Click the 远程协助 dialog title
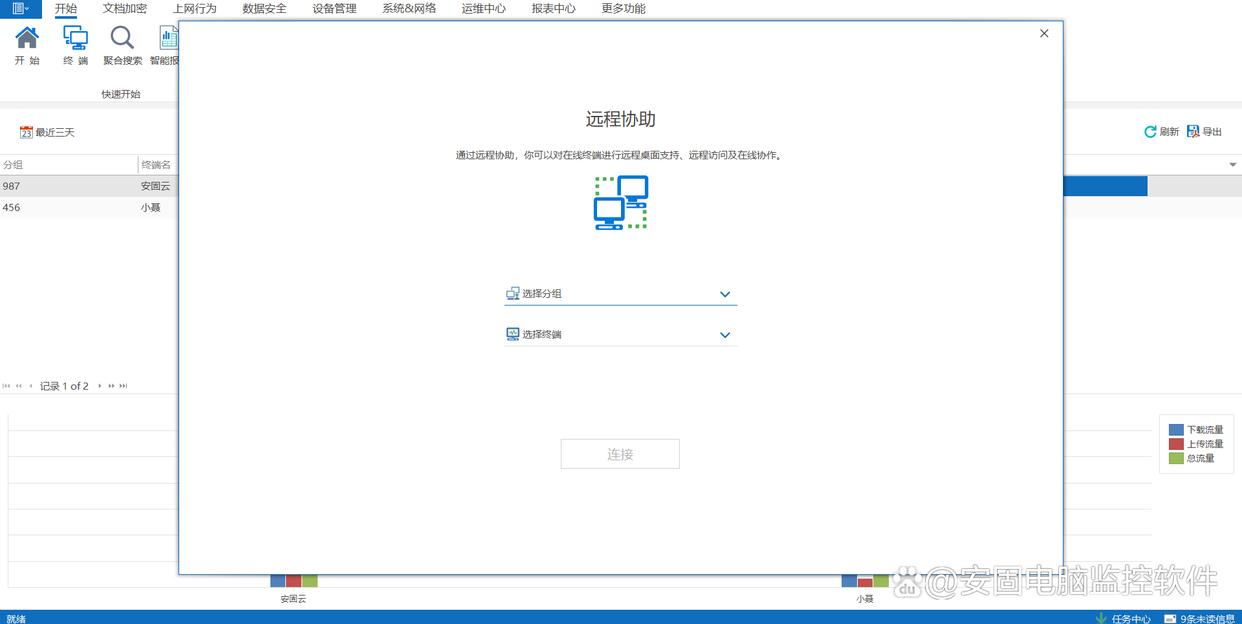 coord(621,119)
